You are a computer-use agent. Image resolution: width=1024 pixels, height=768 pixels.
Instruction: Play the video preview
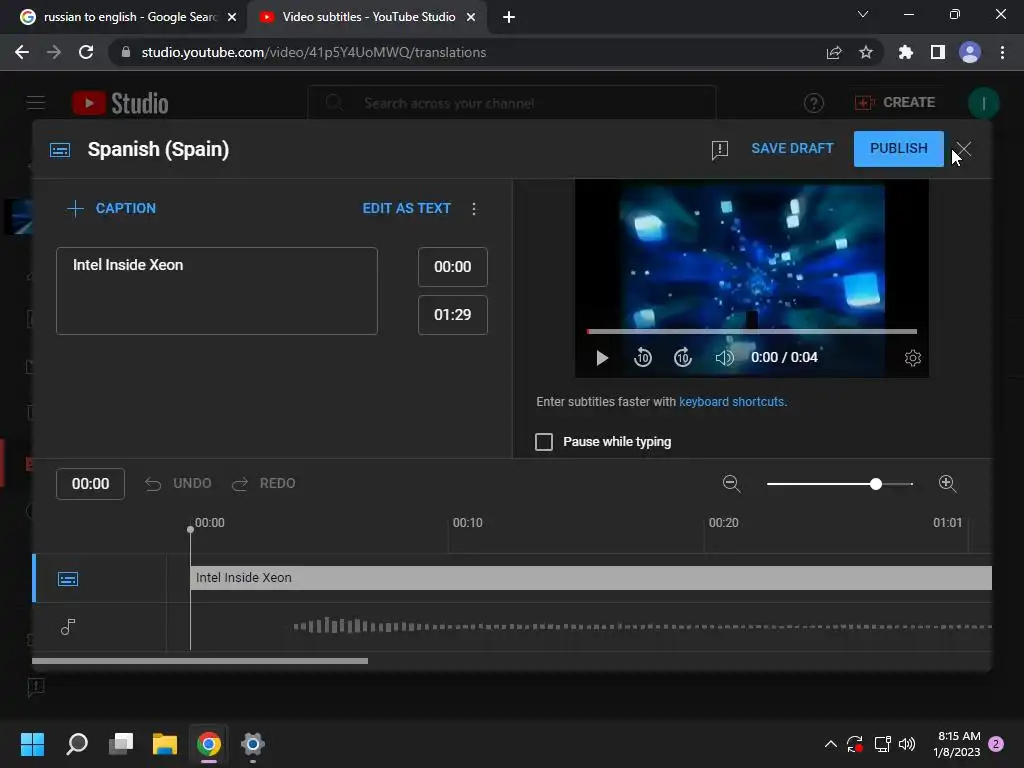click(601, 358)
